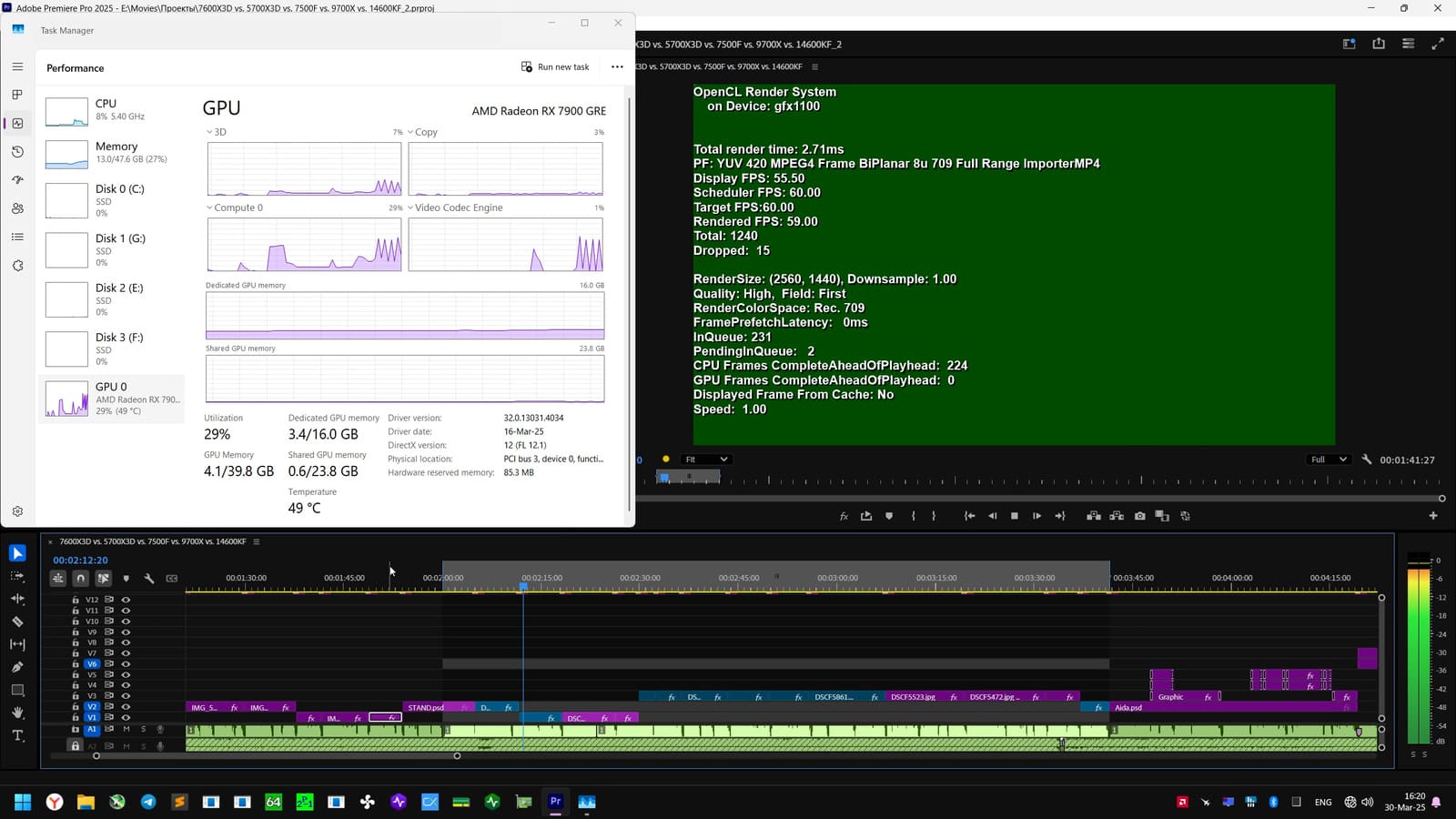Step back one frame
The image size is (1456, 819).
pos(993,516)
